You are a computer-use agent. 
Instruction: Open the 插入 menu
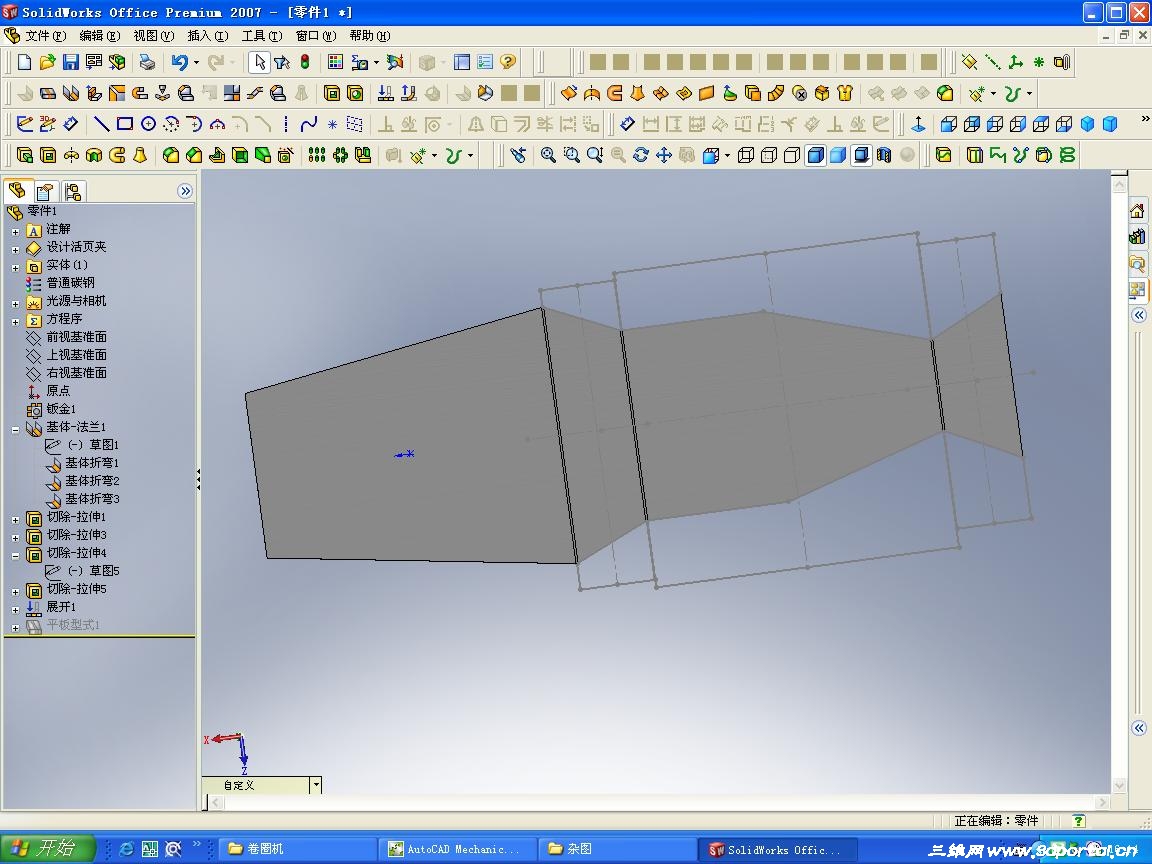click(x=208, y=35)
